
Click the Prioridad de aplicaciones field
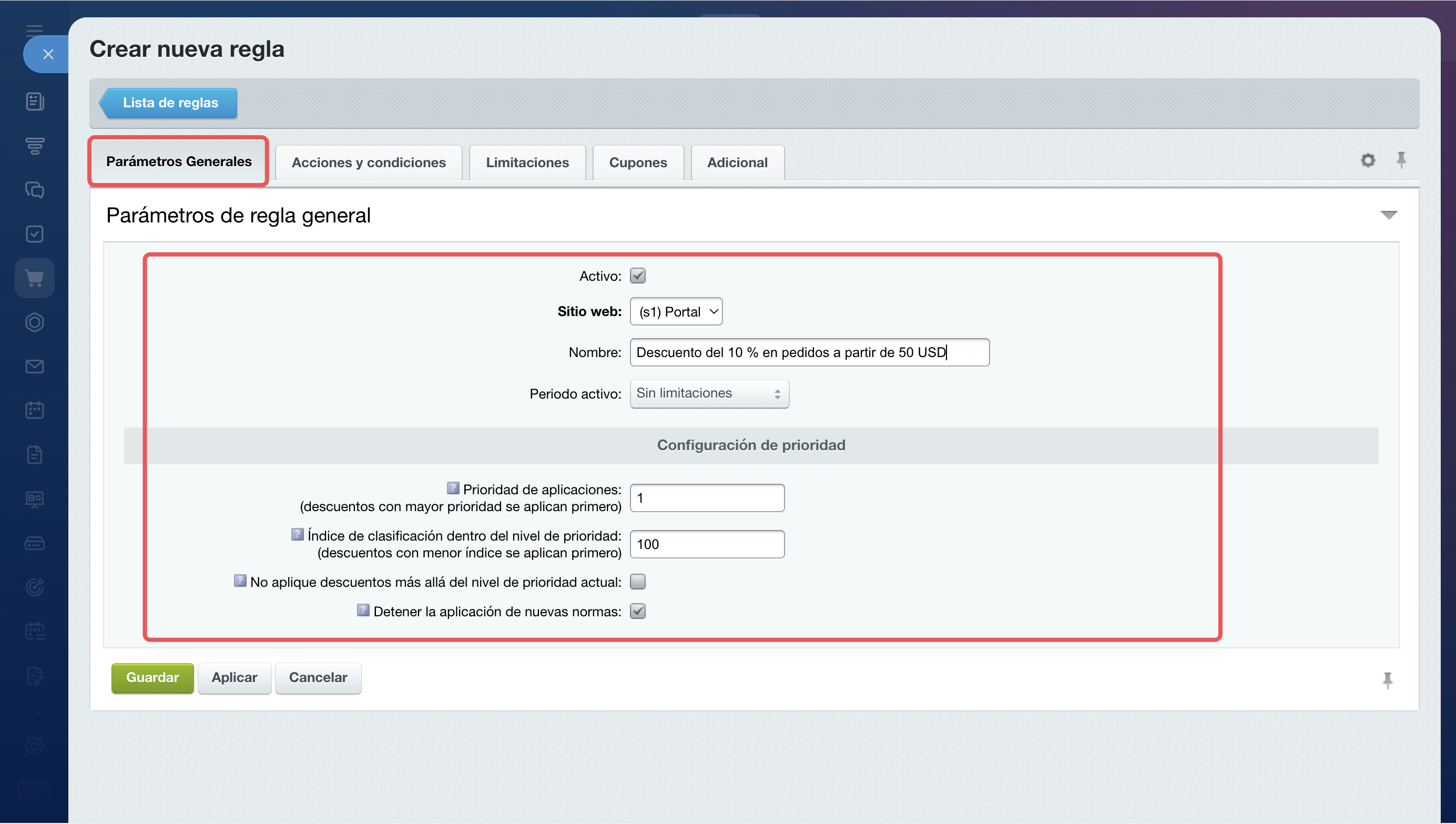coord(707,498)
